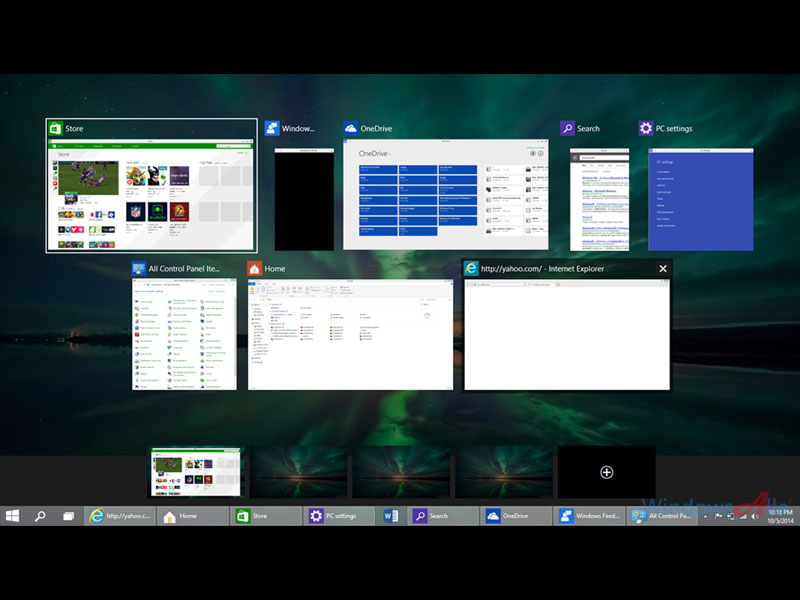
Task: Add a new virtual desktop
Action: tap(606, 472)
